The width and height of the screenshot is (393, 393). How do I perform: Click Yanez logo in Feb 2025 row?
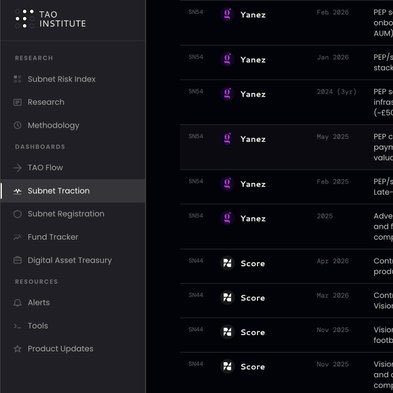(x=227, y=184)
